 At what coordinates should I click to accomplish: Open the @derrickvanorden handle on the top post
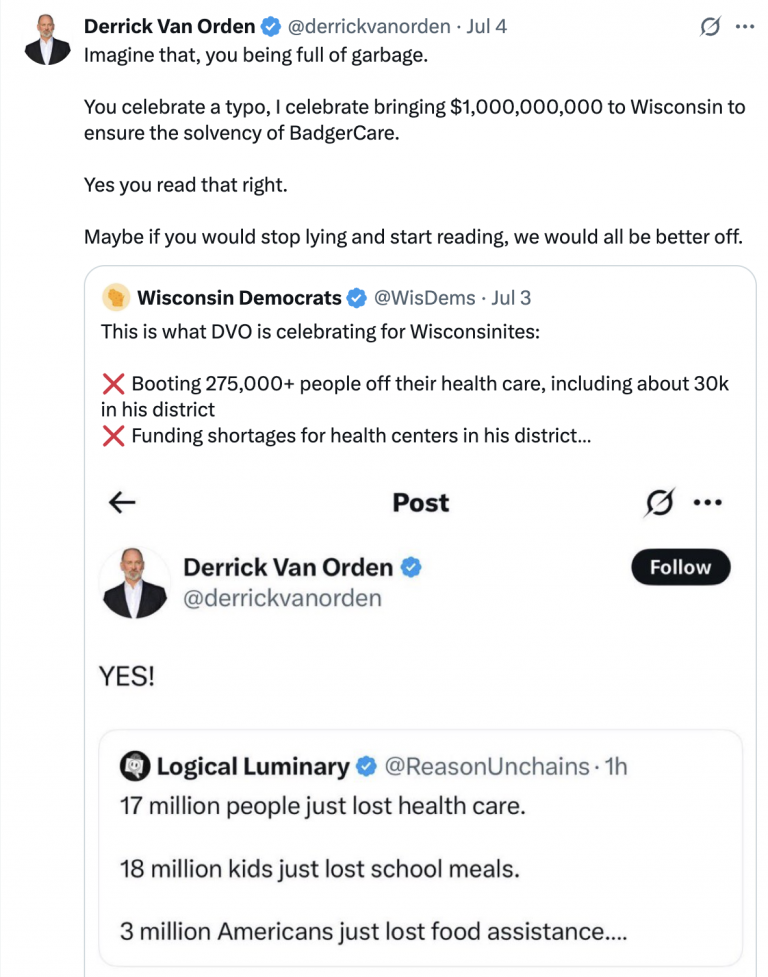pyautogui.click(x=369, y=26)
